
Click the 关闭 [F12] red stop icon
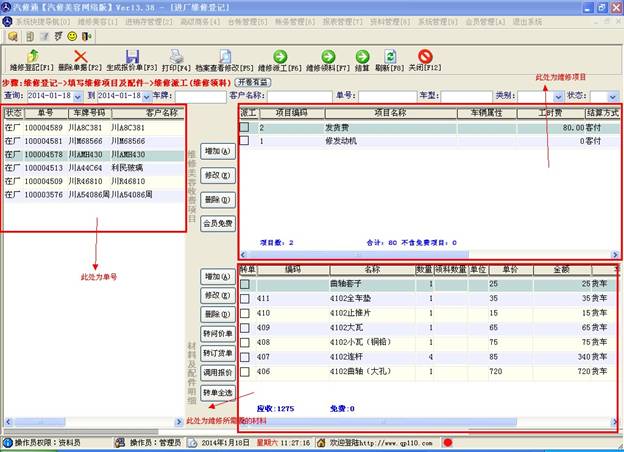click(425, 57)
